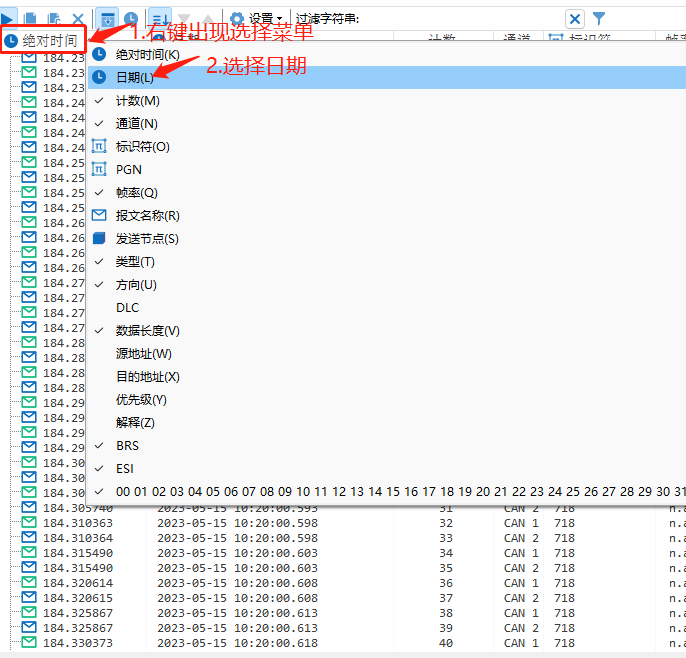Click blue cube icon beside 发送节点(S)
The width and height of the screenshot is (686, 658).
pos(99,238)
